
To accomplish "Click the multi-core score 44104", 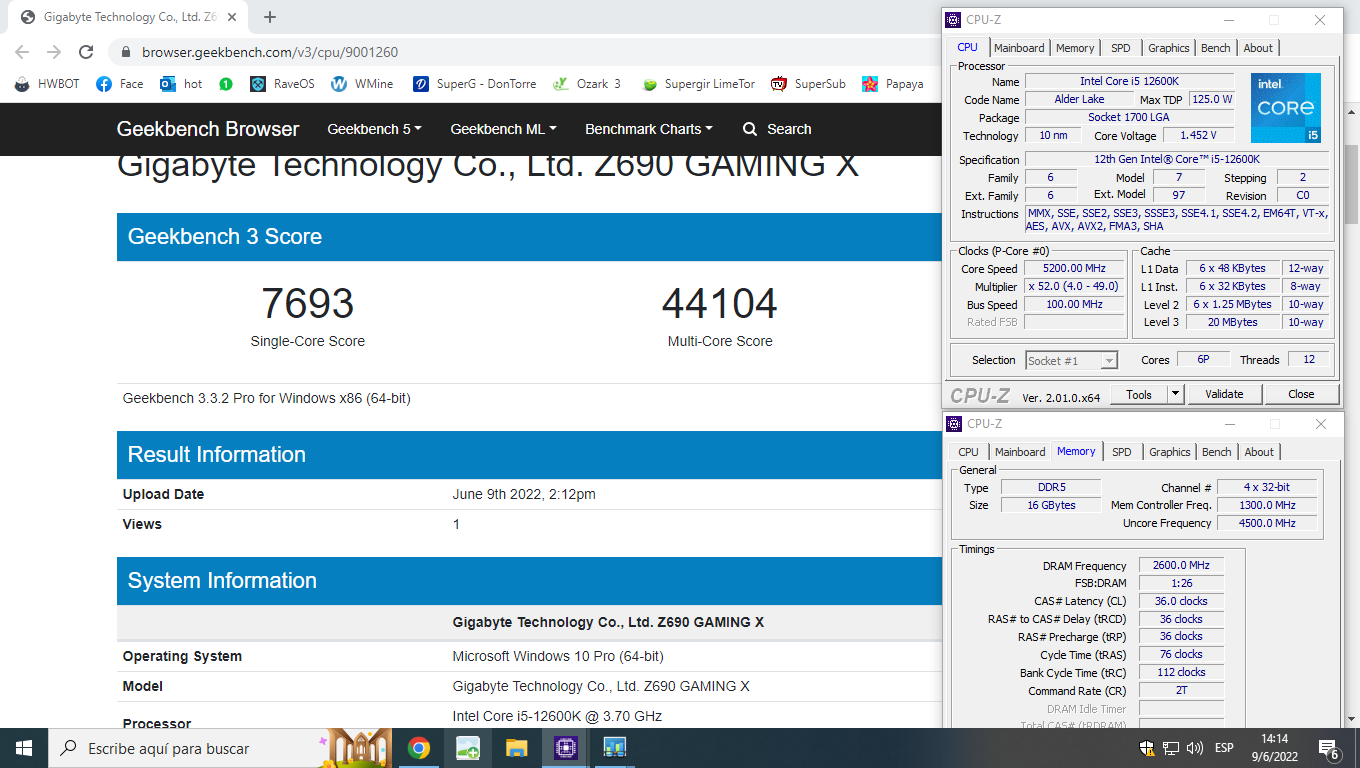I will pyautogui.click(x=720, y=303).
